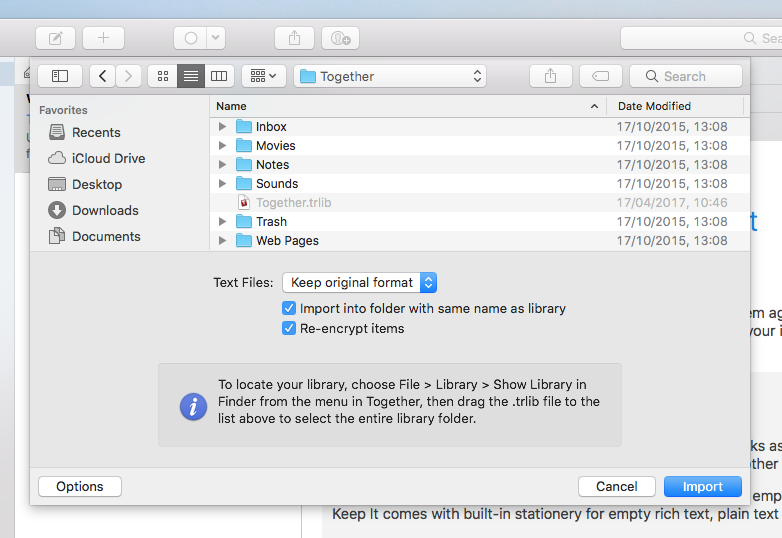Image resolution: width=782 pixels, height=538 pixels.
Task: Sort by the Date Modified column header
Action: coord(675,106)
